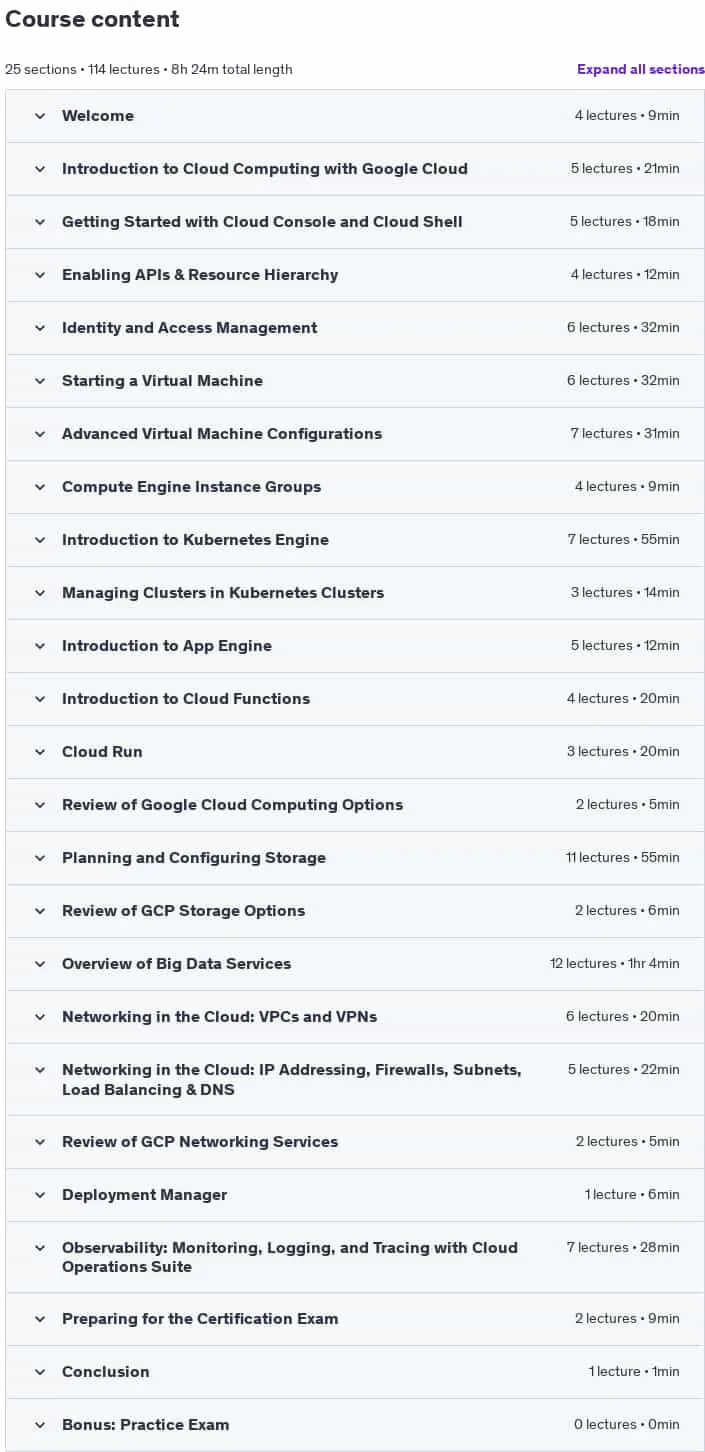Screen dimensions: 705x1452
Task: Toggle chevron beside Introduction to App Engine
Action: [x=40, y=646]
